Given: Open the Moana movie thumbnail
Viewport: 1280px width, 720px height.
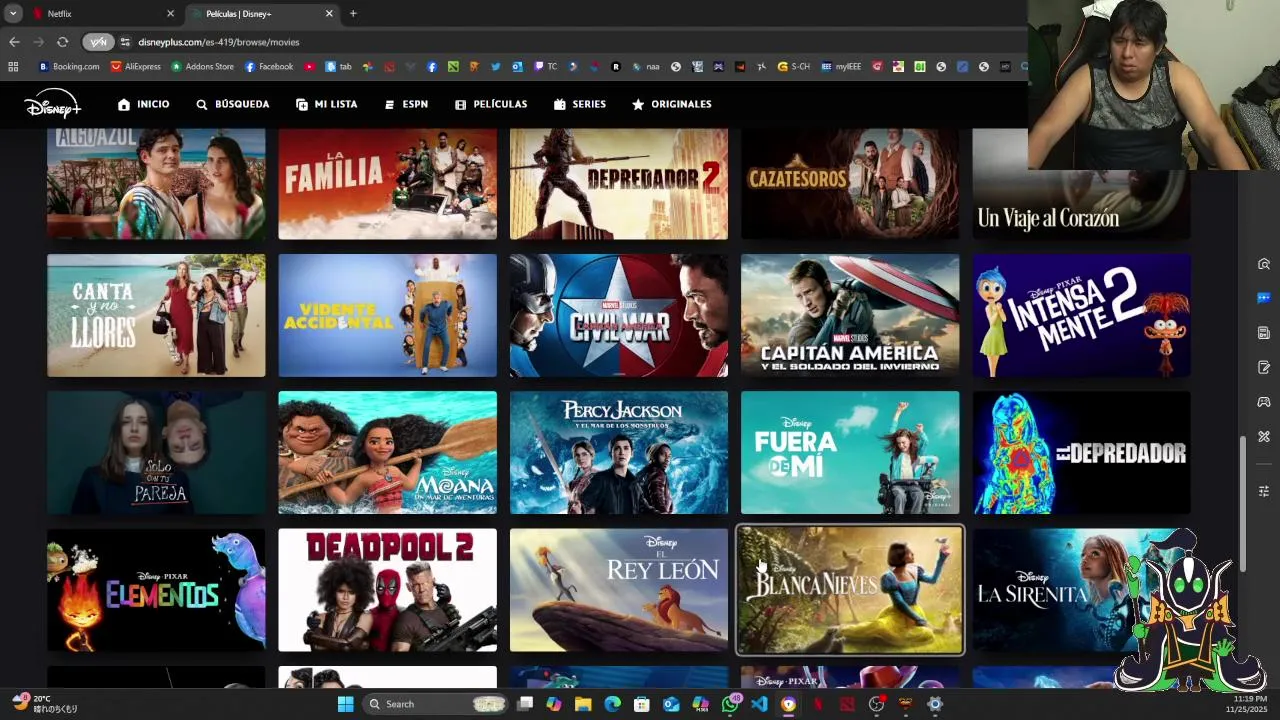Looking at the screenshot, I should pos(387,452).
